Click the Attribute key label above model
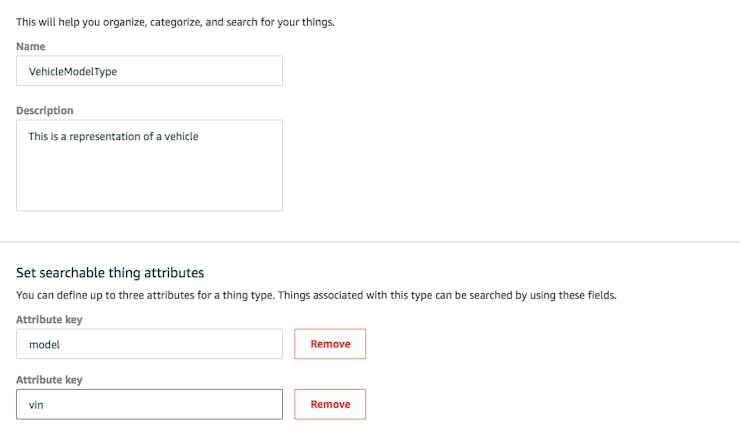Viewport: 740px width, 437px height. pos(49,319)
